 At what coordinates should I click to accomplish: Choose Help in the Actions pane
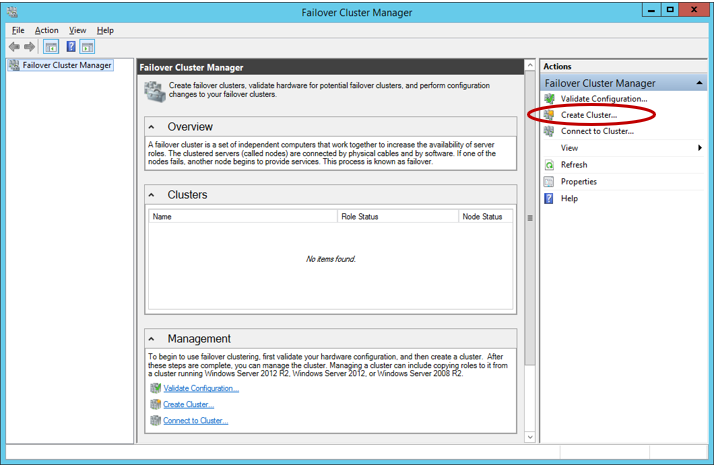569,199
